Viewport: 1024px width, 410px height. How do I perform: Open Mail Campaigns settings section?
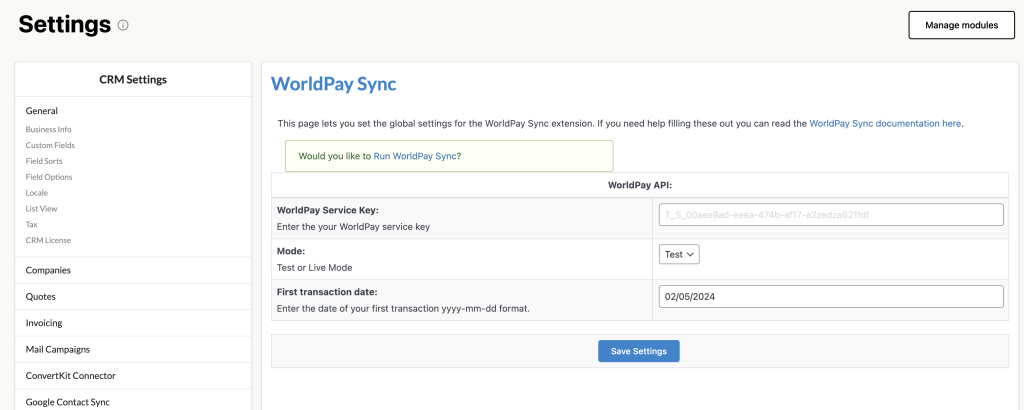click(x=133, y=349)
